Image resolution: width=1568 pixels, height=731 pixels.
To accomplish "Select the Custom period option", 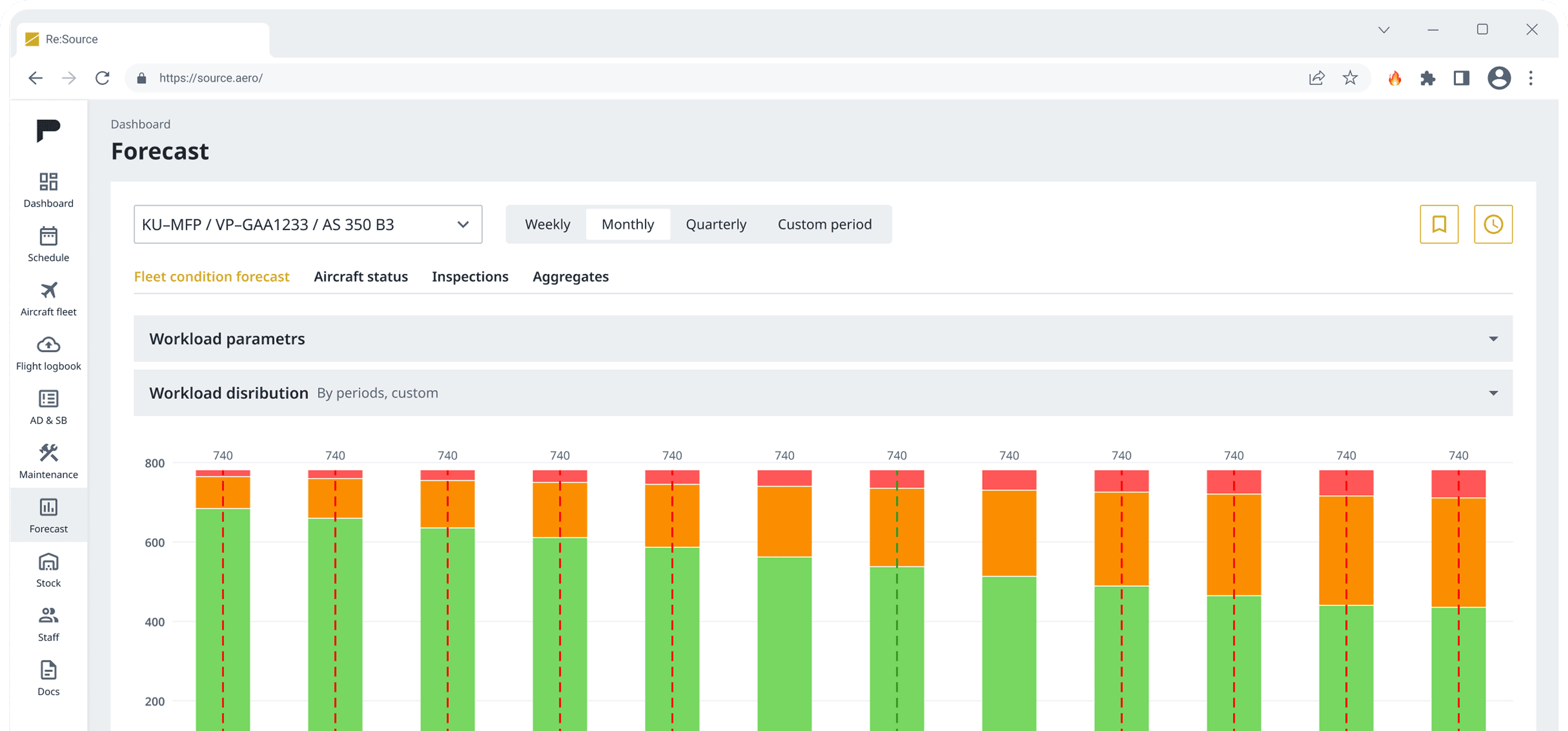I will click(x=824, y=224).
